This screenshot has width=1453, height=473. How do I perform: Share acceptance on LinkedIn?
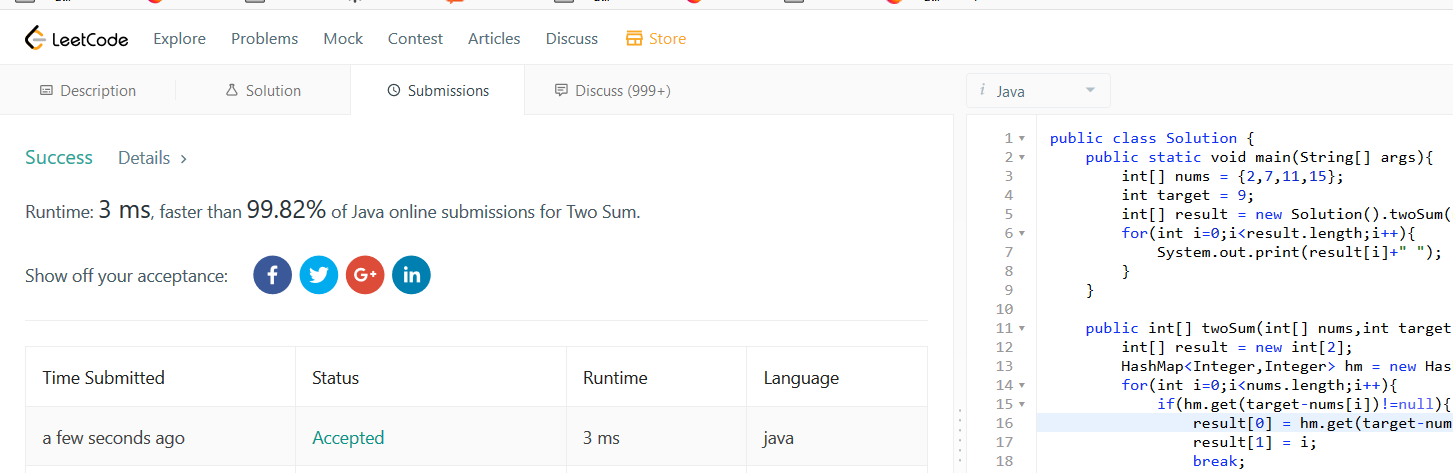(411, 275)
